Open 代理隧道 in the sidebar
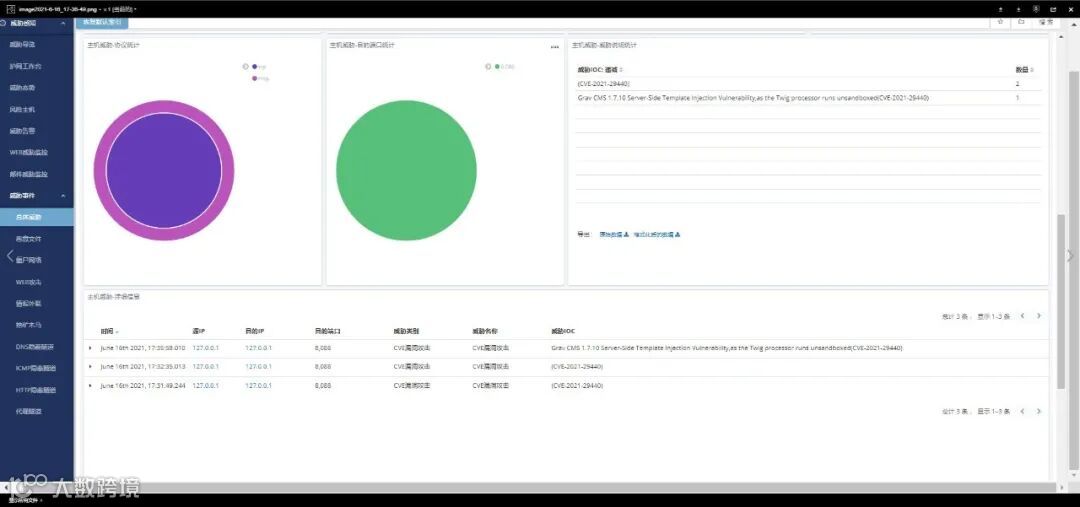Viewport: 1080px width, 507px height. click(x=28, y=412)
